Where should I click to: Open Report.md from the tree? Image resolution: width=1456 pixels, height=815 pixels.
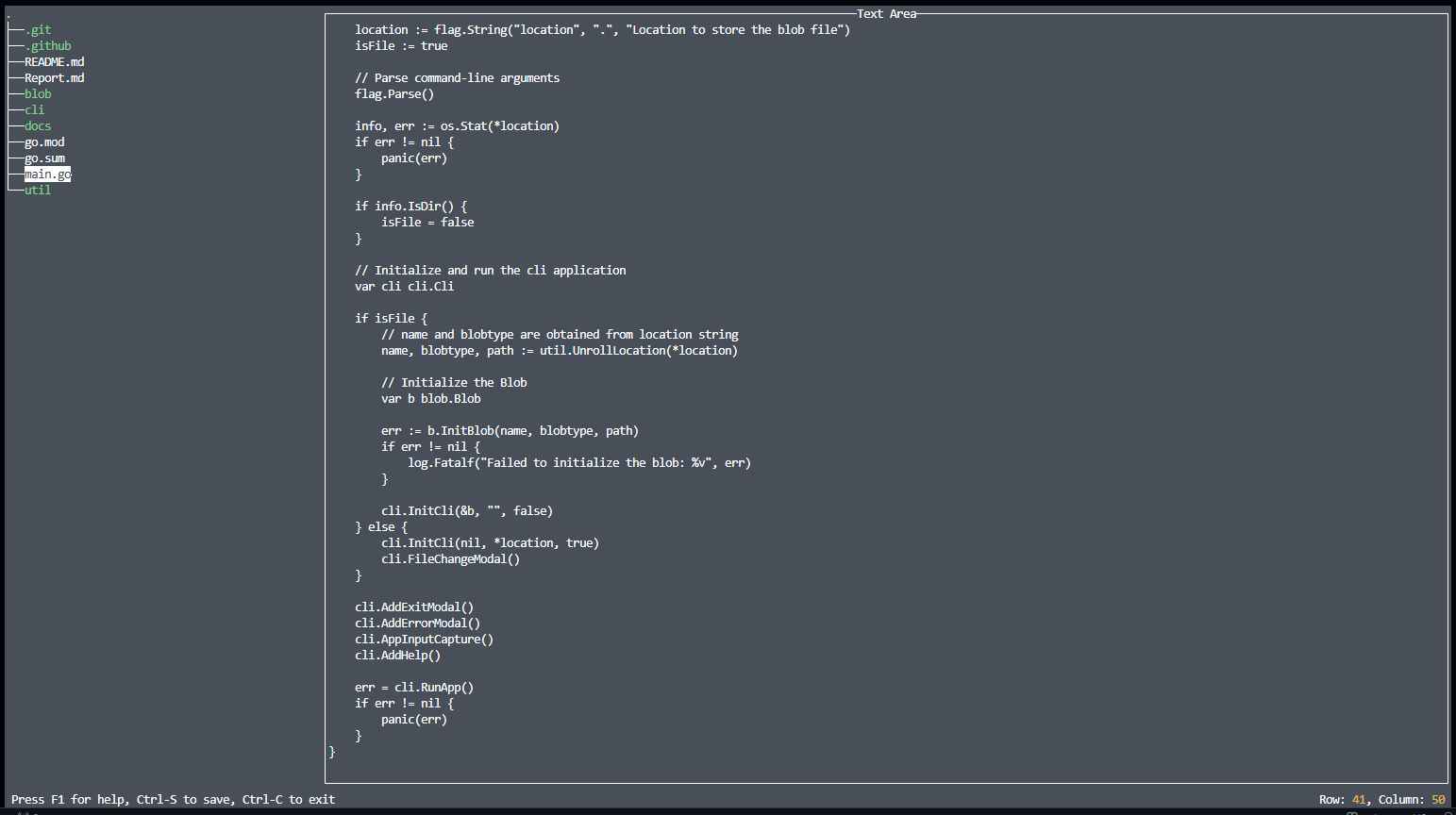point(55,78)
